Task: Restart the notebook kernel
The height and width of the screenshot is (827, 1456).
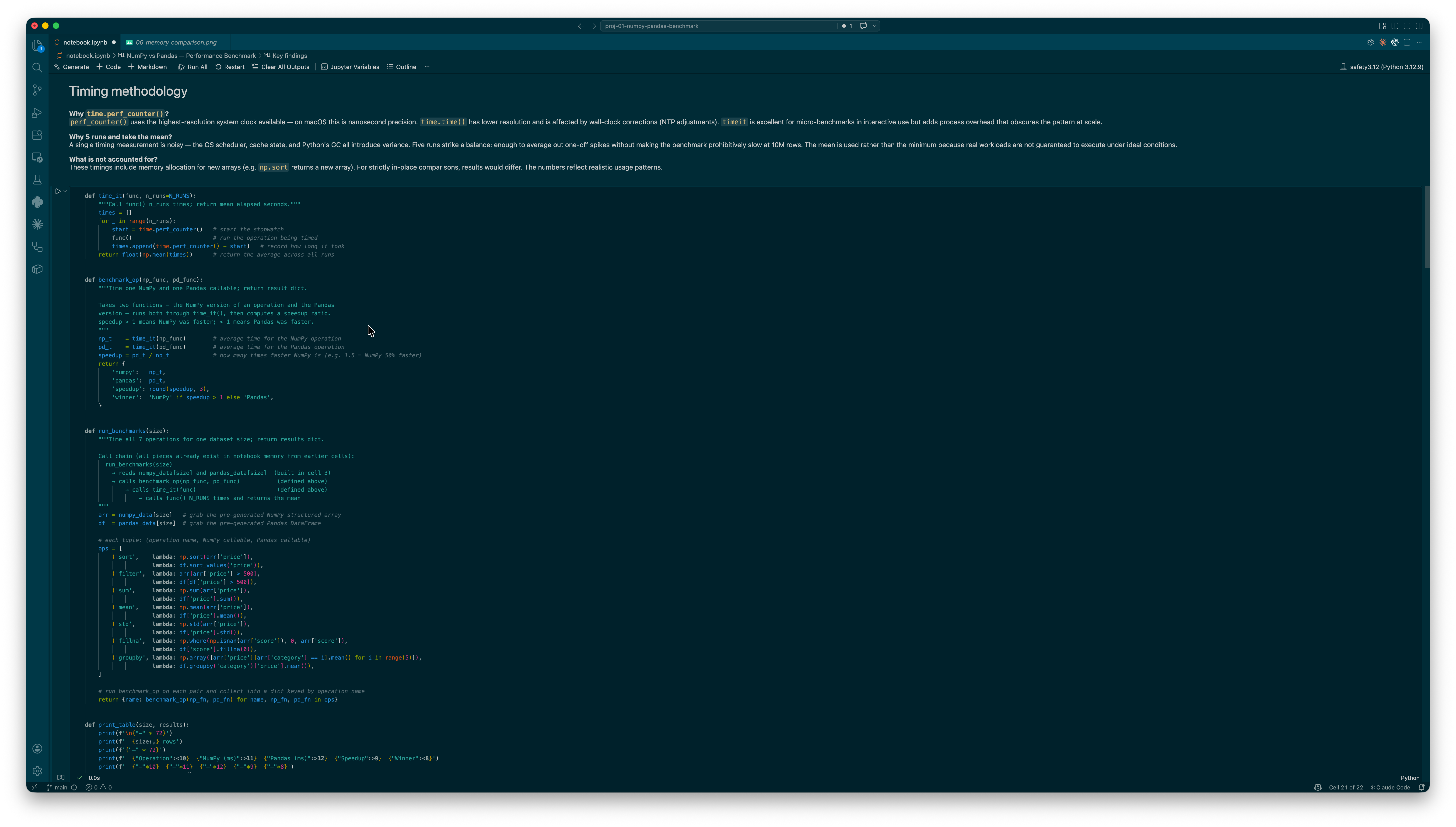Action: click(230, 67)
